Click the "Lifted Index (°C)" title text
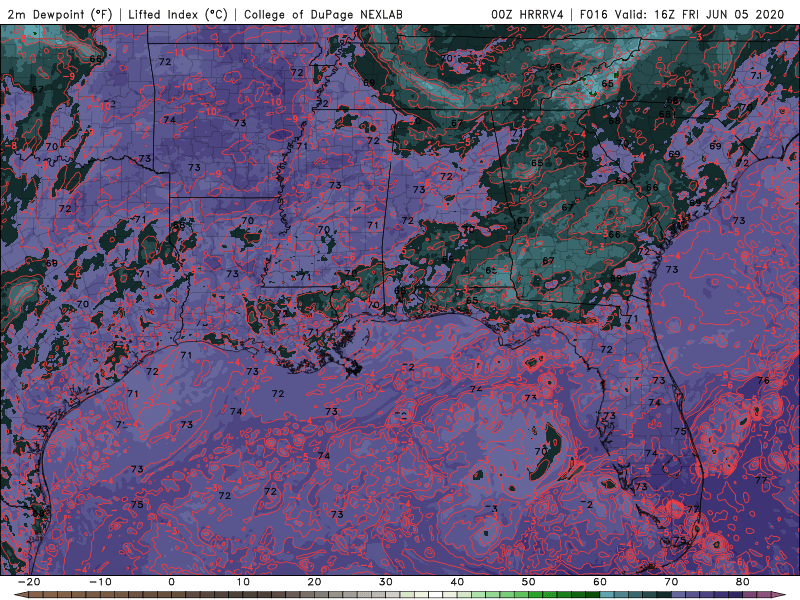 pyautogui.click(x=178, y=14)
